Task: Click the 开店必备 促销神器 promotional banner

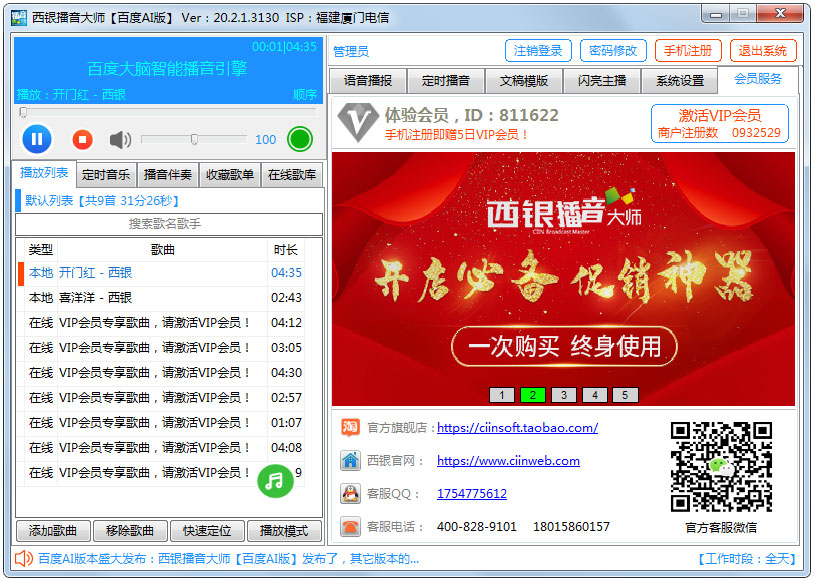Action: point(563,279)
